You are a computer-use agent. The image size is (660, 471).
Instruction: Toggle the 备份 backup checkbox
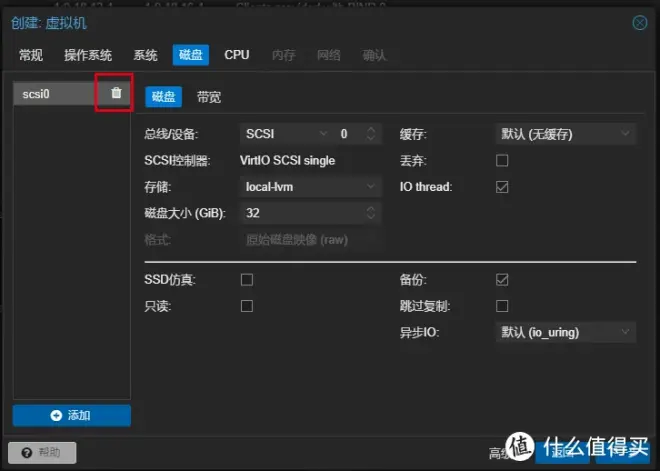point(502,279)
